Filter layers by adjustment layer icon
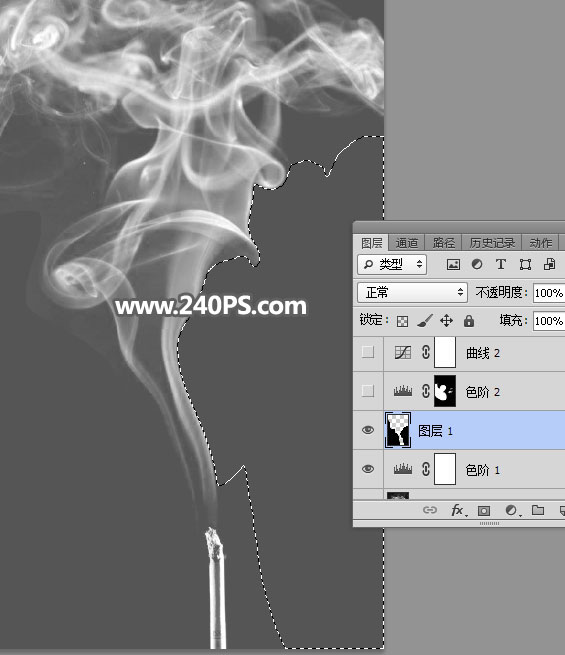This screenshot has height=655, width=565. click(x=477, y=264)
